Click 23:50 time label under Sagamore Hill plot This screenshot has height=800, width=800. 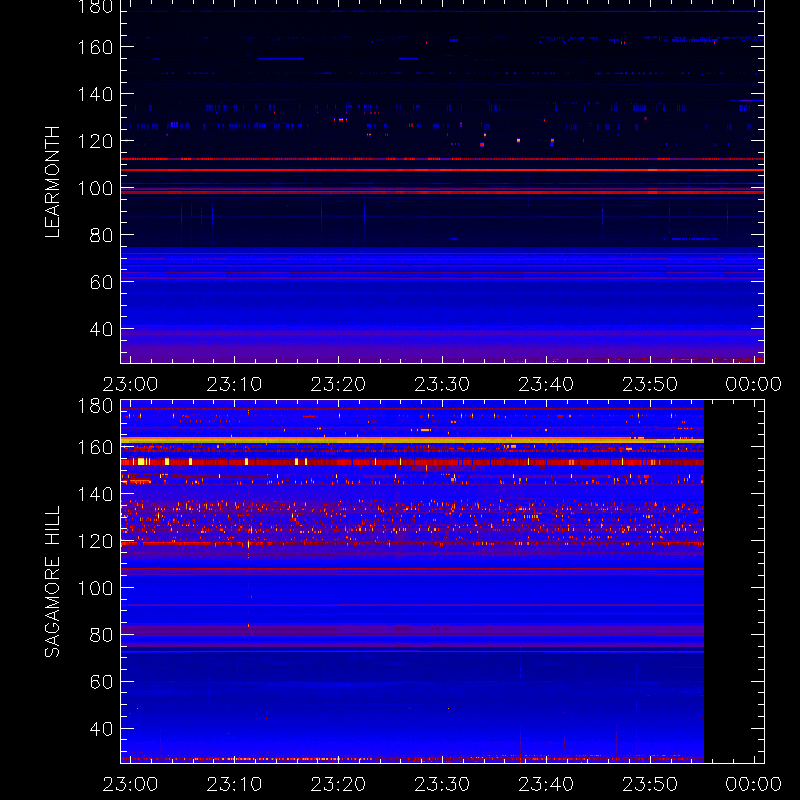tap(650, 784)
